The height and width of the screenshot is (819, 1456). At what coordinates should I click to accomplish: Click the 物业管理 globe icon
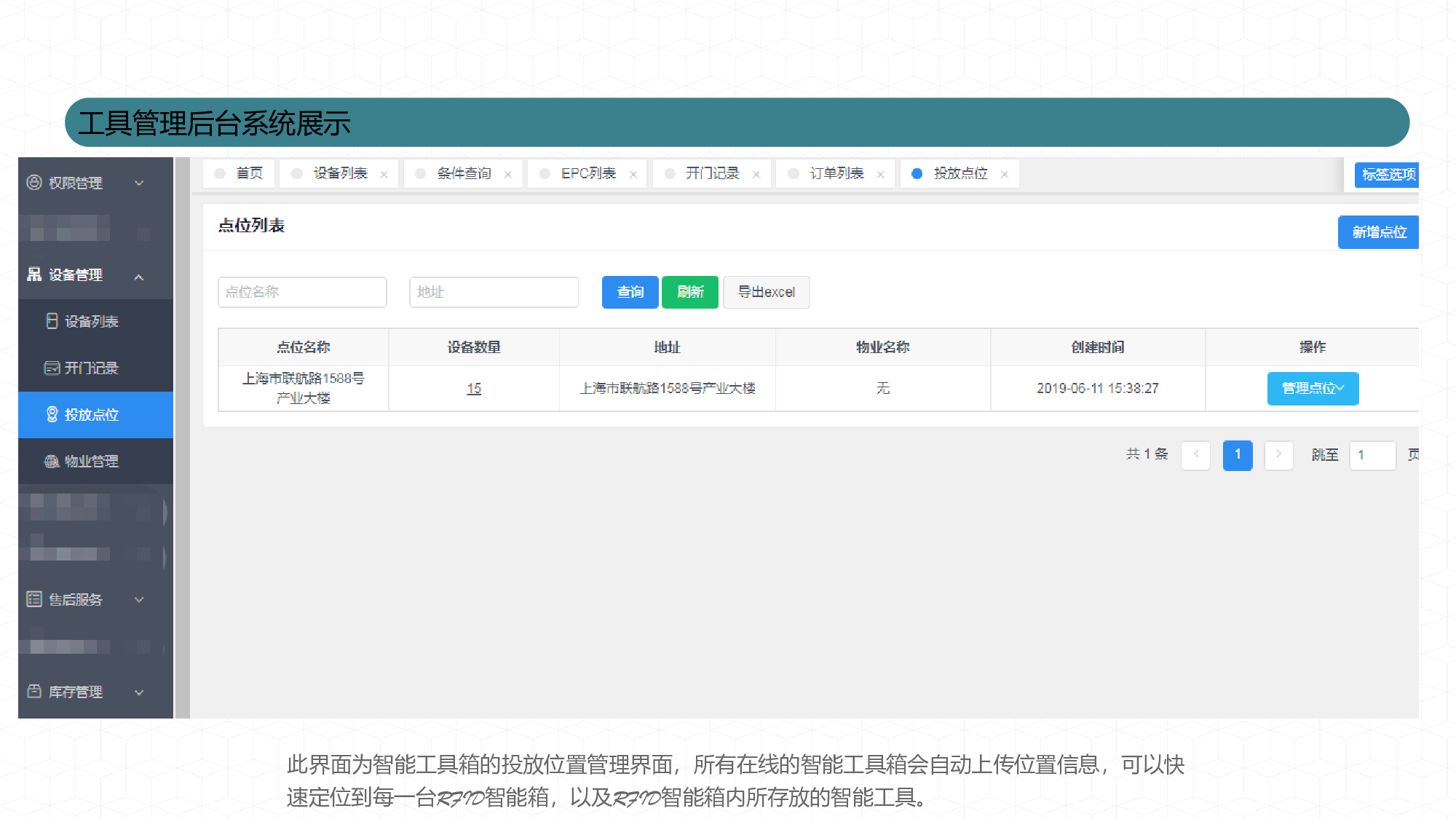tap(52, 461)
